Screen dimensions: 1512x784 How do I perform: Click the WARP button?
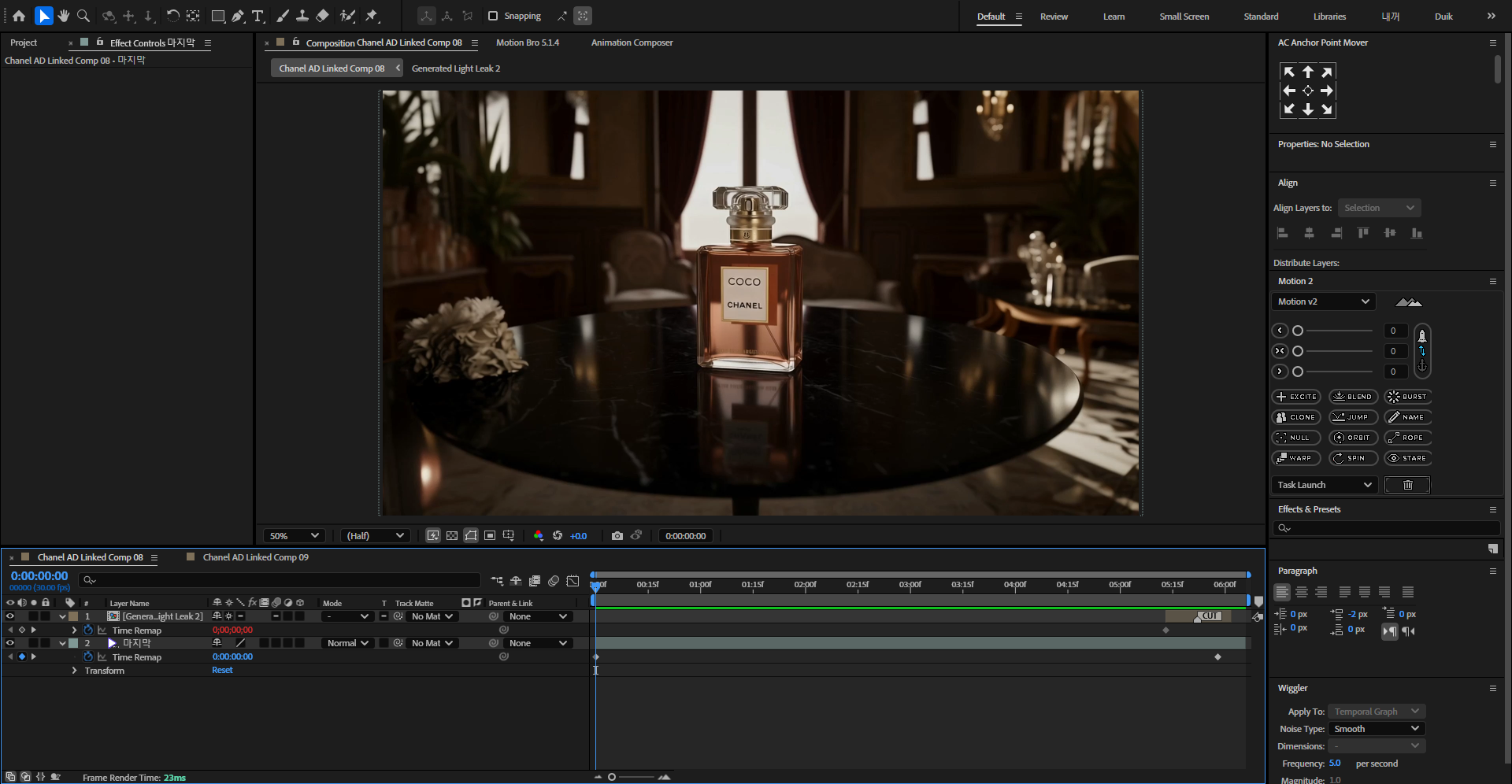(1296, 458)
